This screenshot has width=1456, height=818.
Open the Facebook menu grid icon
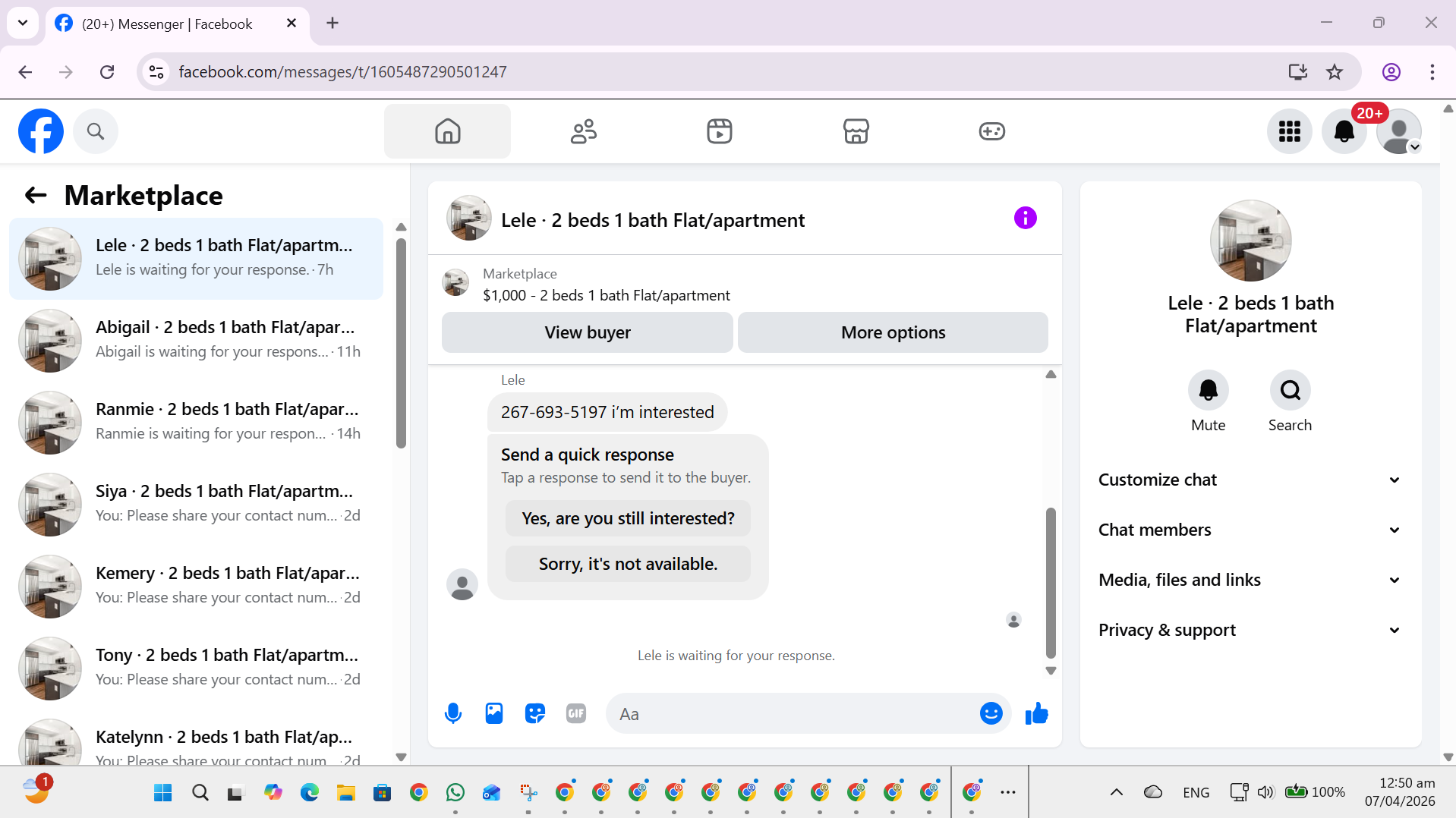[x=1290, y=131]
